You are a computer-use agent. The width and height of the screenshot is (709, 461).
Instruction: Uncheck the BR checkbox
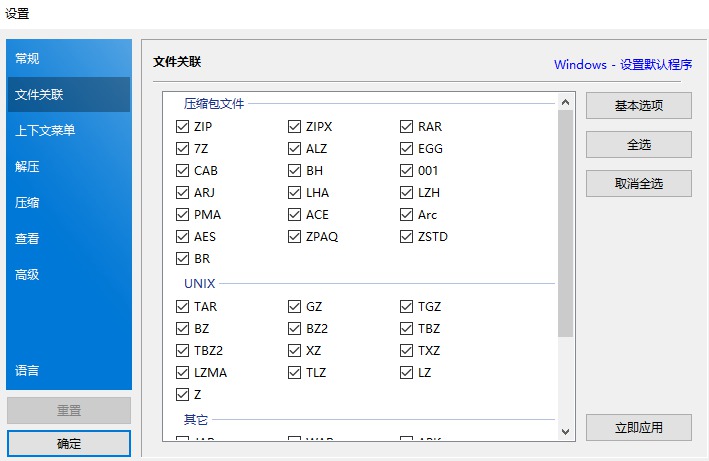point(182,259)
